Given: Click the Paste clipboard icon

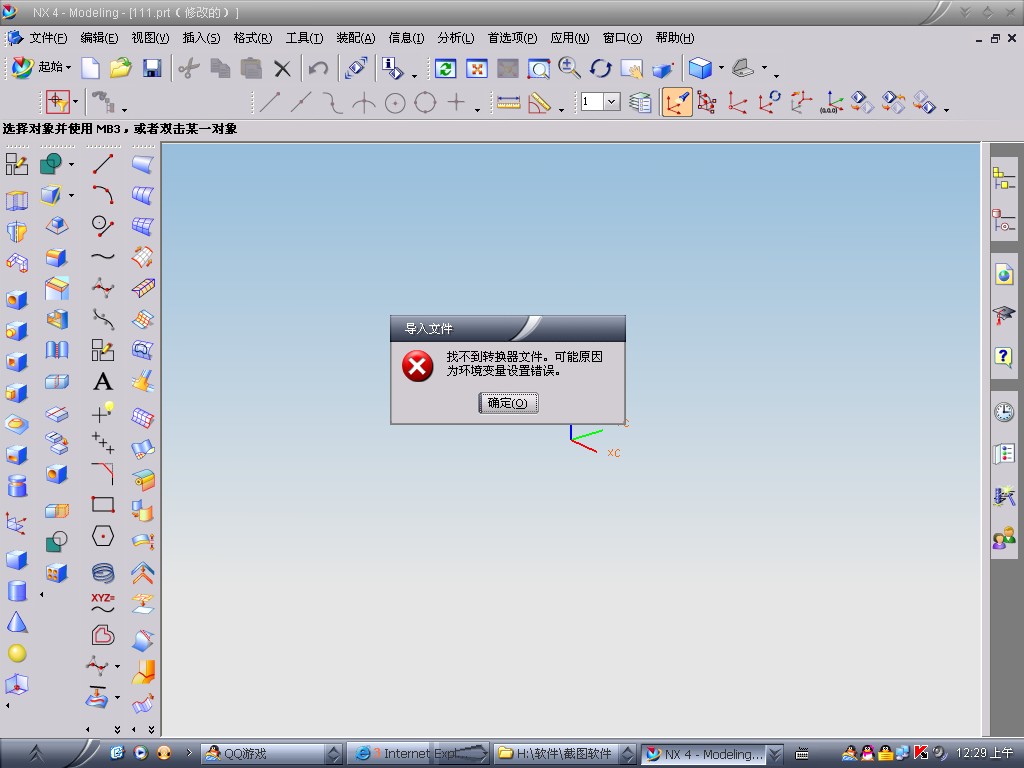Looking at the screenshot, I should tap(251, 68).
